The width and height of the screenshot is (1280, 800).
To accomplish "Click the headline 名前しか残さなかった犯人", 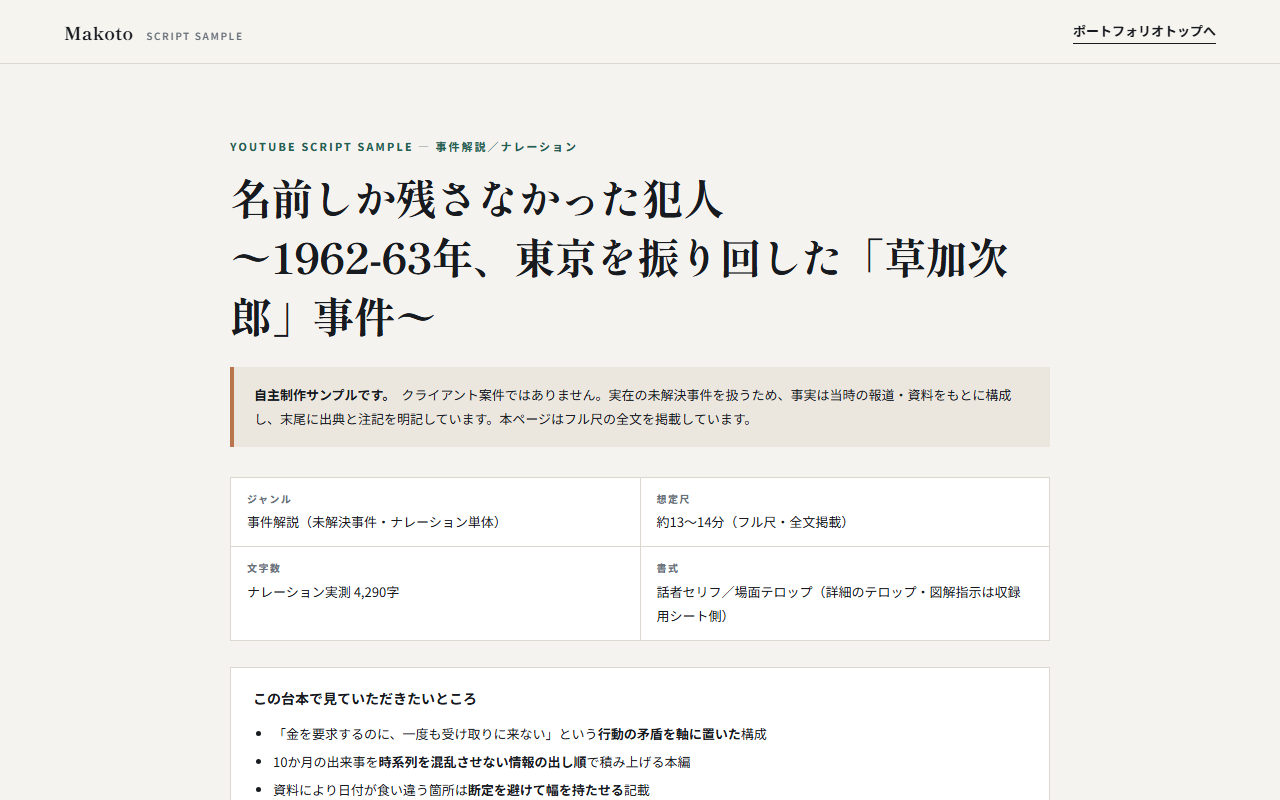I will coord(477,199).
